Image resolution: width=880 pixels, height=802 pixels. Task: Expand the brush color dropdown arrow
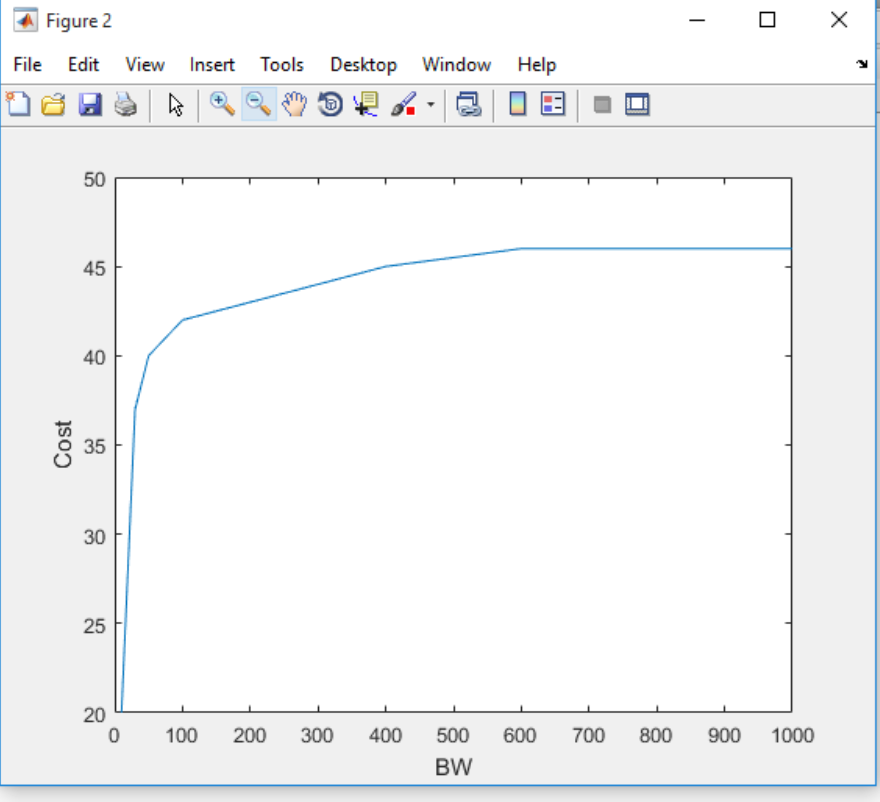[x=431, y=104]
